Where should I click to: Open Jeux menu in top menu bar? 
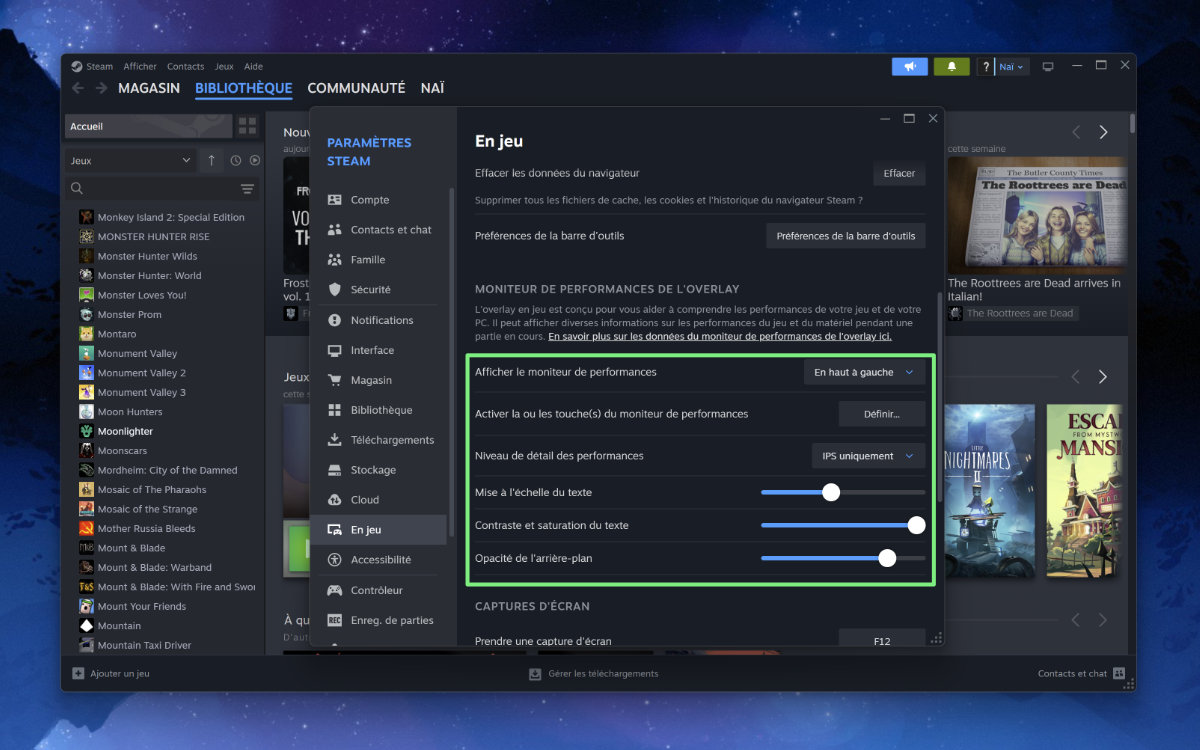click(224, 67)
